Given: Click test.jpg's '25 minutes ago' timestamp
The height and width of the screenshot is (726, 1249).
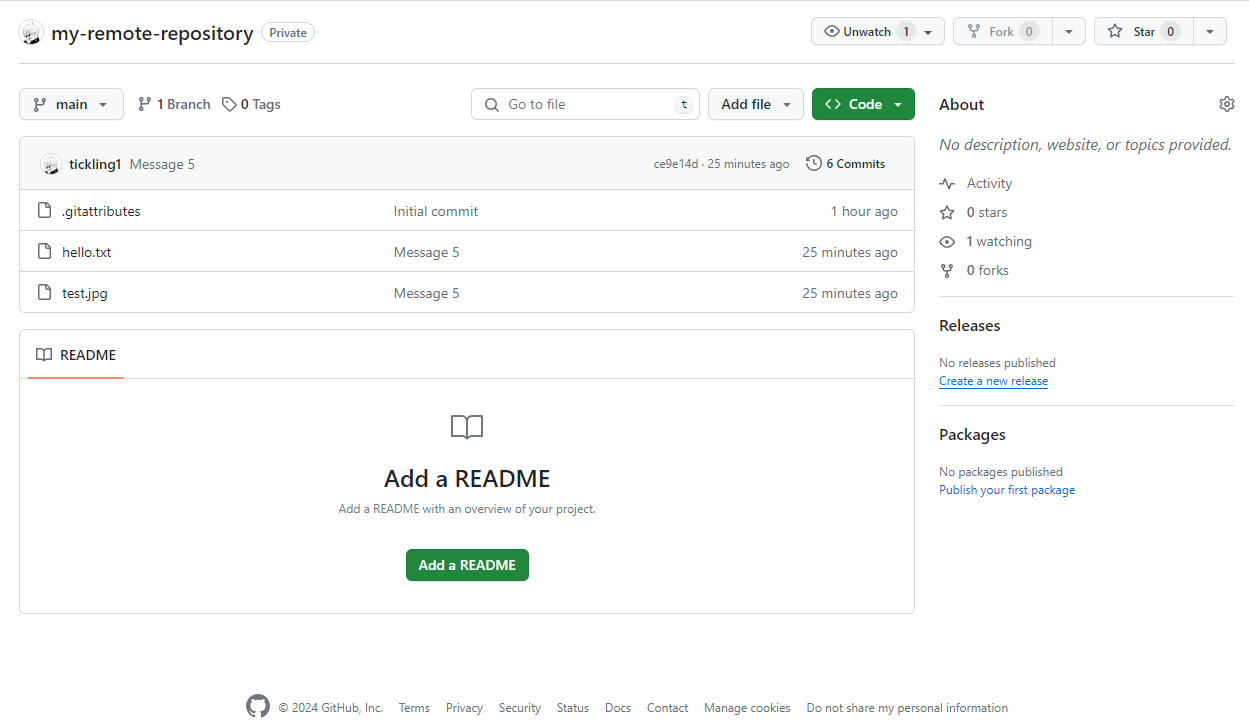Looking at the screenshot, I should (x=850, y=293).
